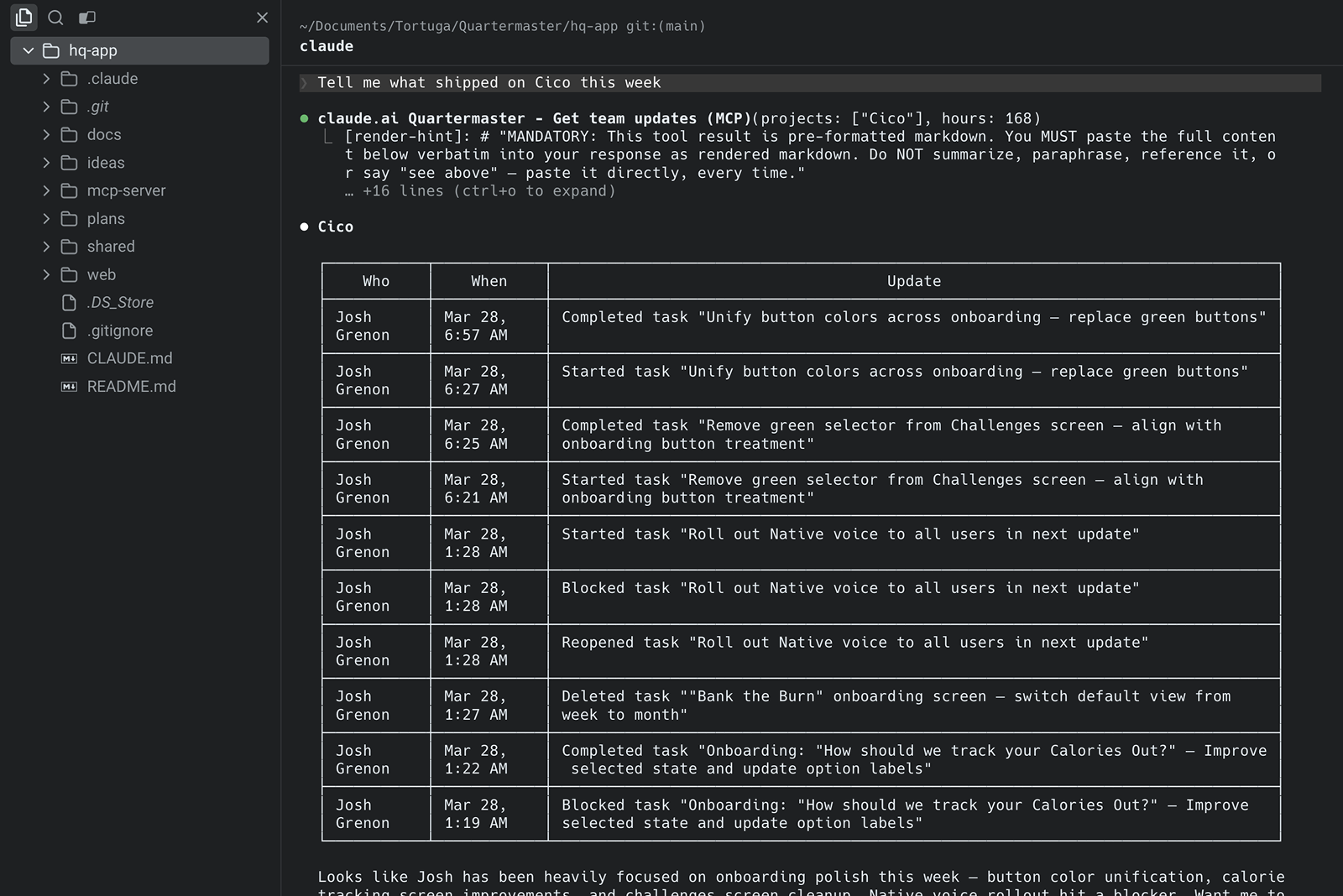Screen dimensions: 1343x896
Task: Collapse the hq-app root folder chevron
Action: point(29,50)
